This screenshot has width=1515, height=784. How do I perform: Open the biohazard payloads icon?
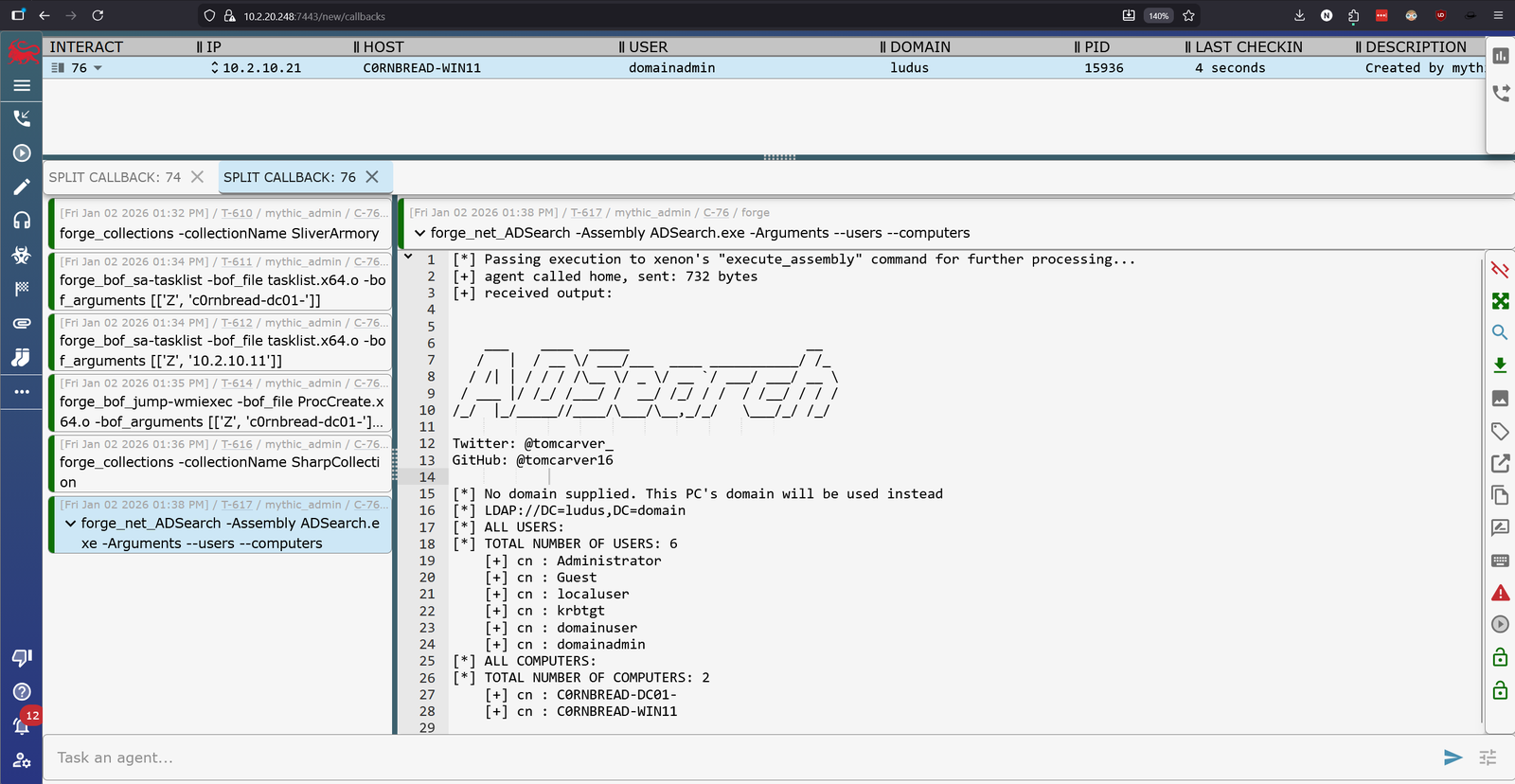[x=22, y=255]
